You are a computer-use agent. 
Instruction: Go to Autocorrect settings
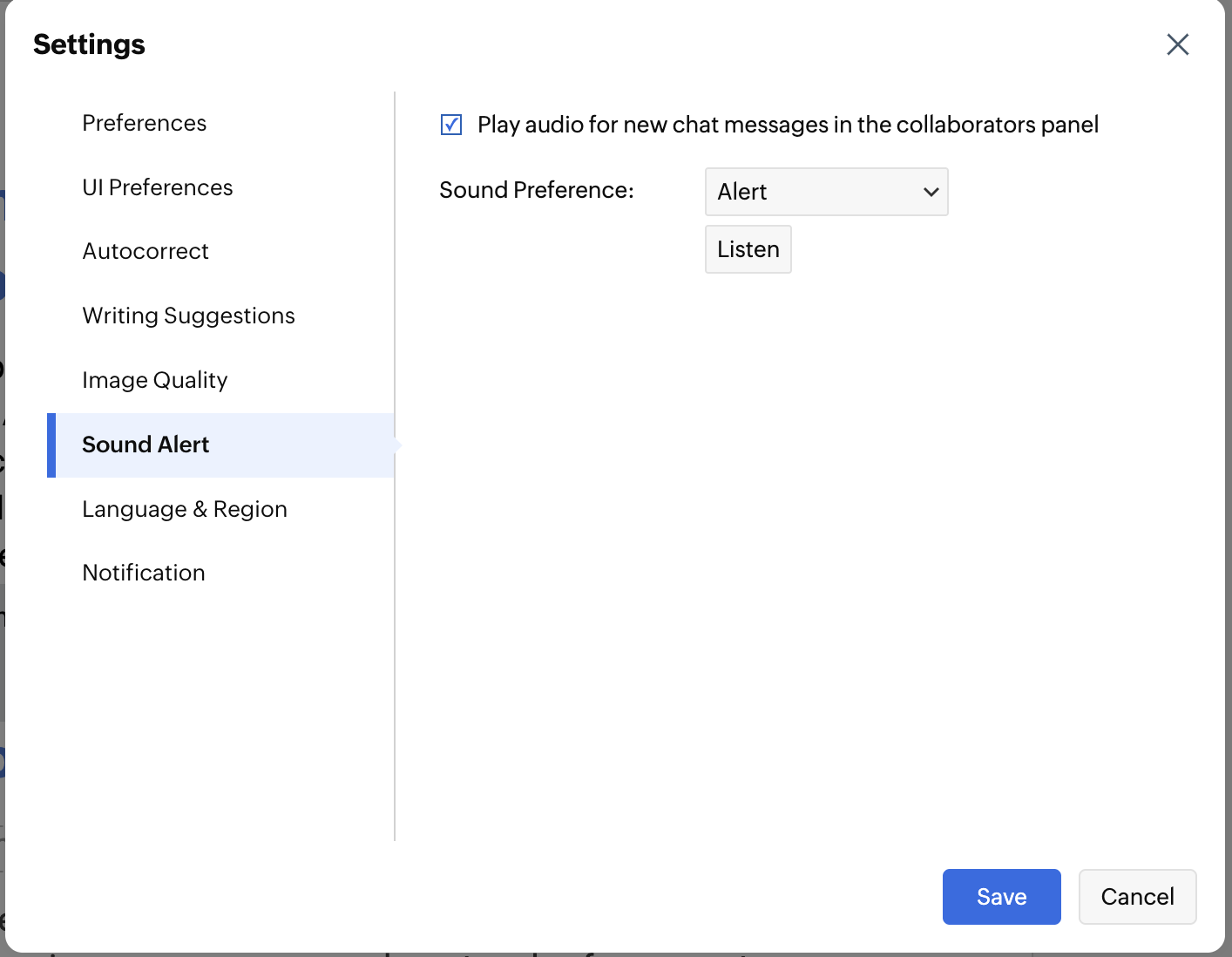coord(146,251)
